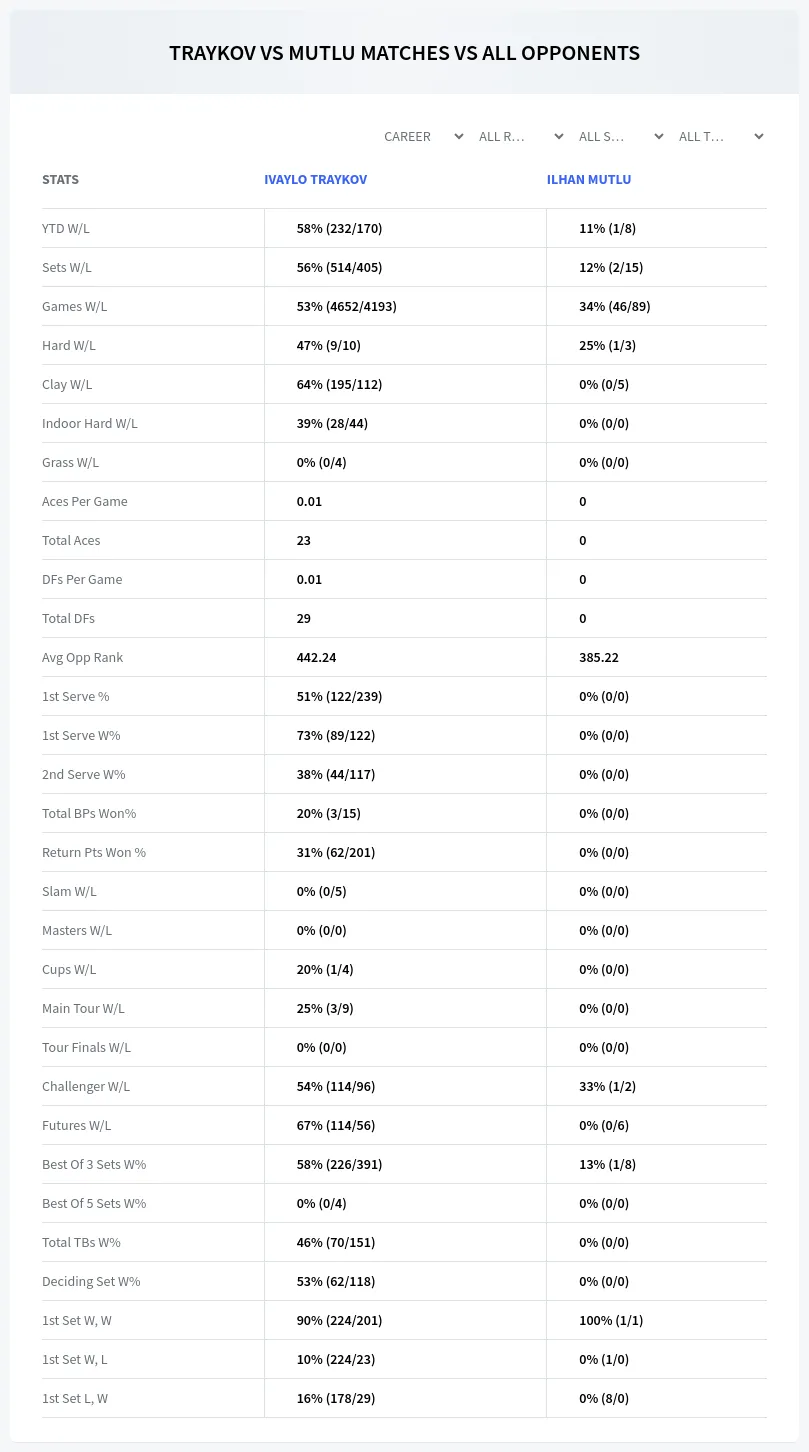
Task: Expand the ALL T... filter dropdown
Action: [x=721, y=136]
